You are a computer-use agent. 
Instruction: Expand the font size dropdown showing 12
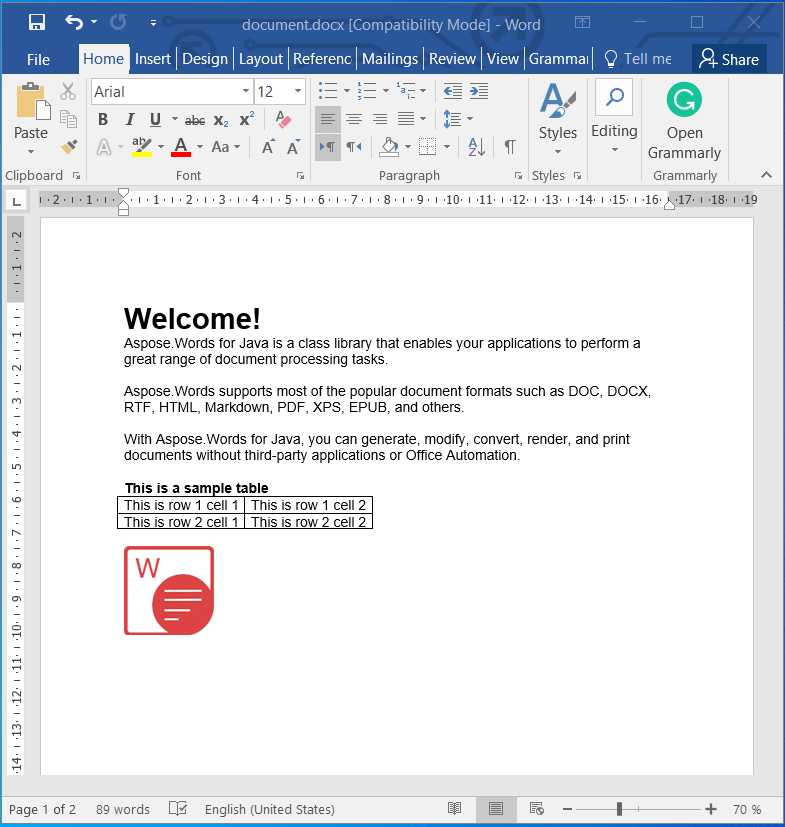click(298, 92)
